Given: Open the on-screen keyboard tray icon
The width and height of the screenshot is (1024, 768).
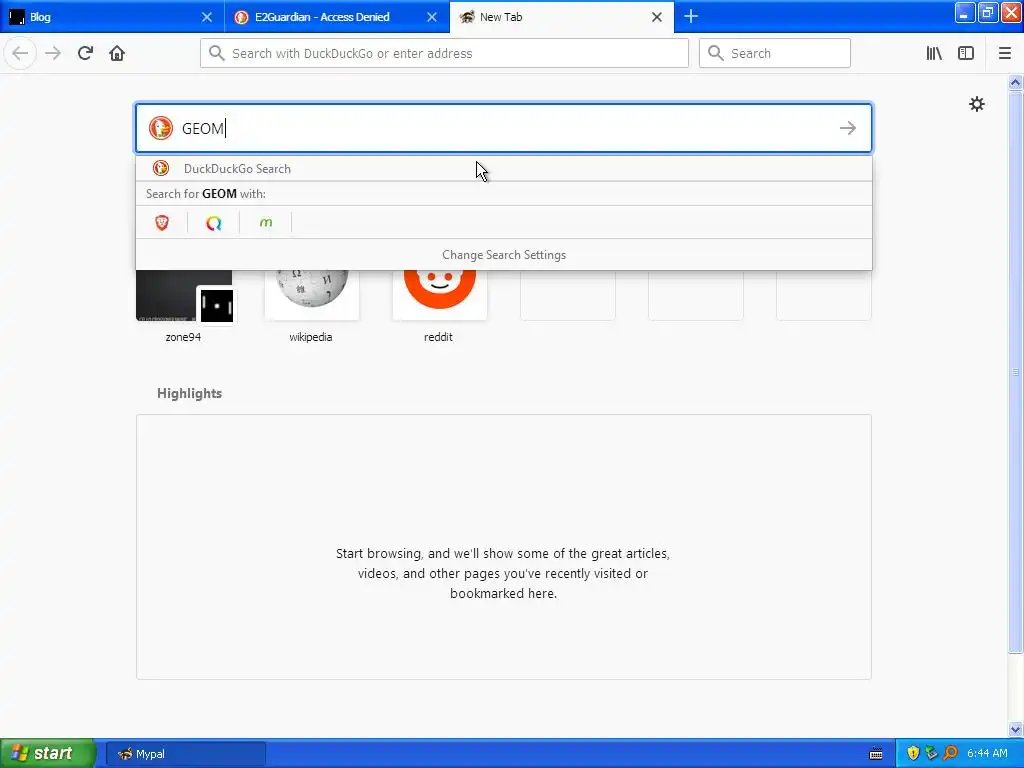Looking at the screenshot, I should (x=876, y=754).
